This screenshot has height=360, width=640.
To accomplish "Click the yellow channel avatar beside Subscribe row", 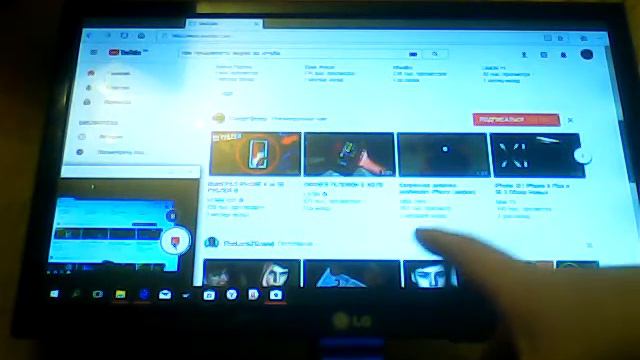I will pyautogui.click(x=219, y=118).
